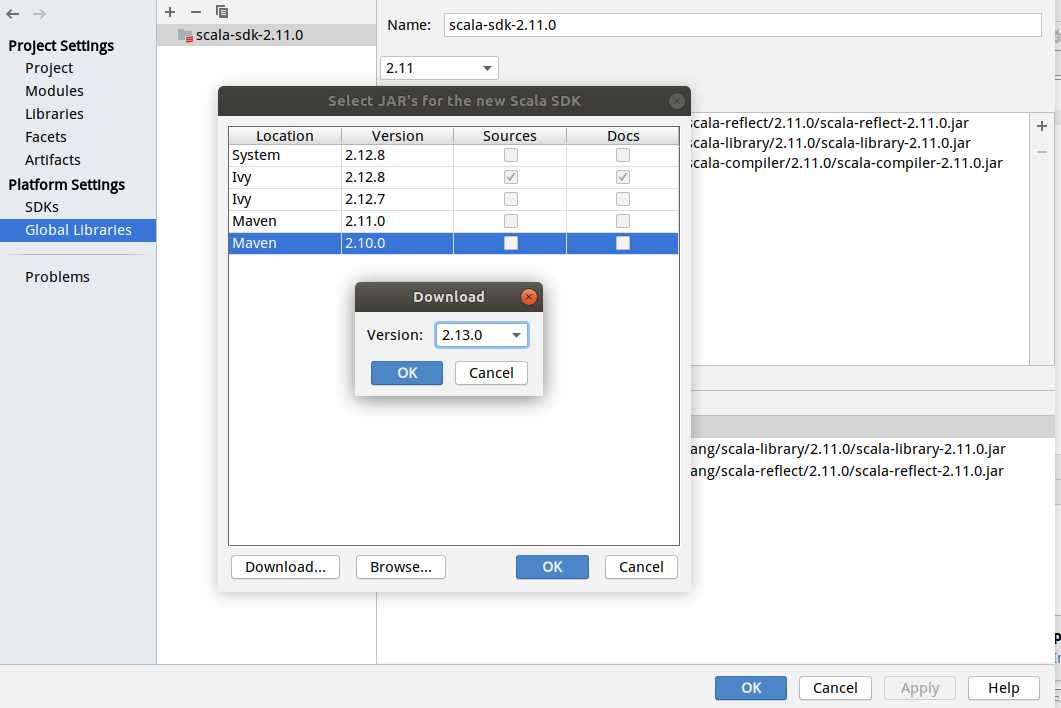Select the Maven 2.10.0 row
Screen dimensions: 1061x708
click(x=453, y=244)
